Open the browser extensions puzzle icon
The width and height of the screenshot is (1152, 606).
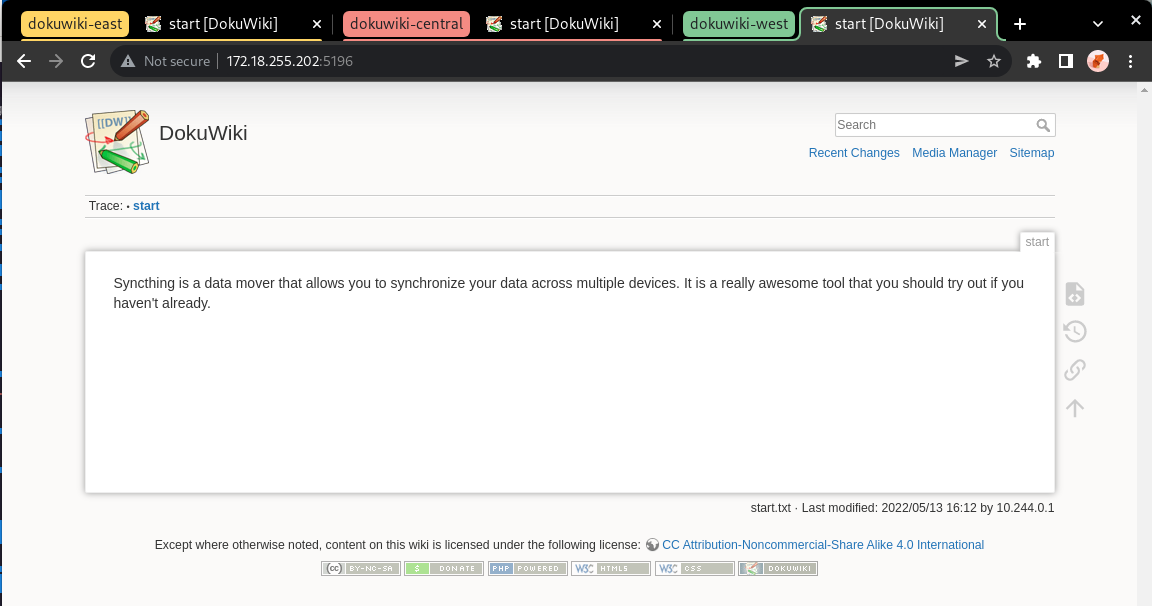[x=1034, y=61]
